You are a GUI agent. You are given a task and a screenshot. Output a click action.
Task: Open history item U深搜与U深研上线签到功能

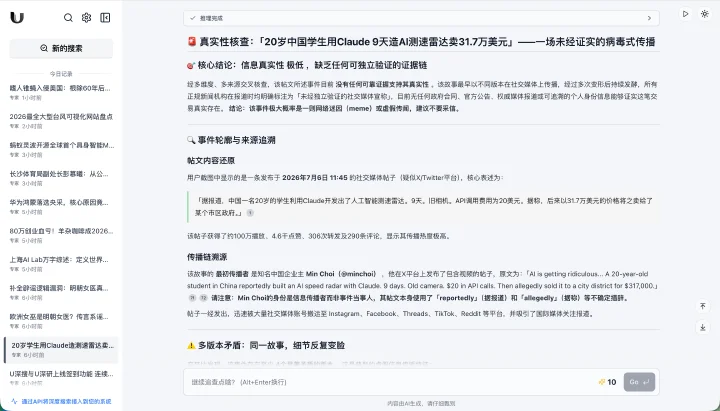(x=61, y=377)
